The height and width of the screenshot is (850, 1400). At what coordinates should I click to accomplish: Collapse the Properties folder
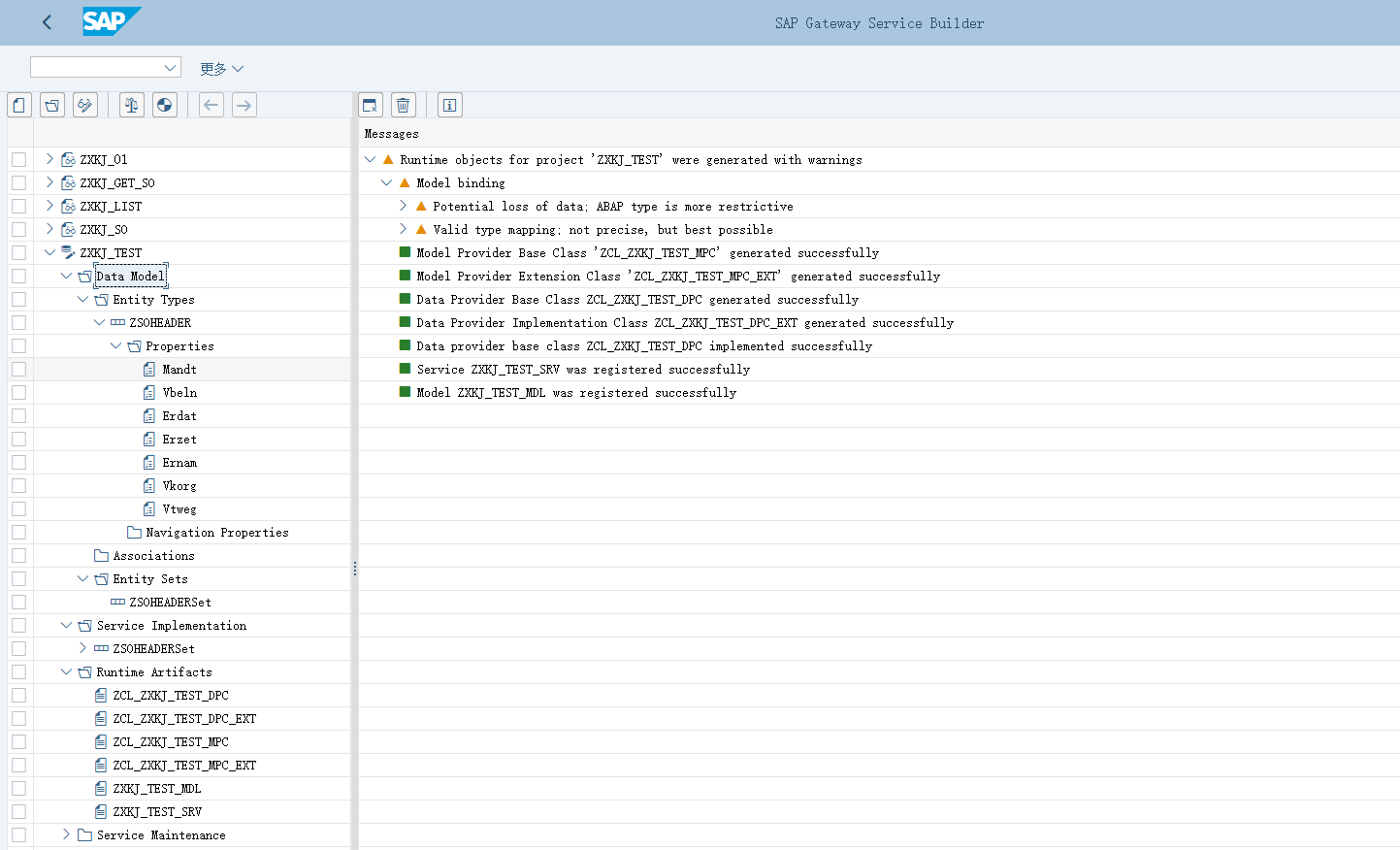[x=115, y=345]
